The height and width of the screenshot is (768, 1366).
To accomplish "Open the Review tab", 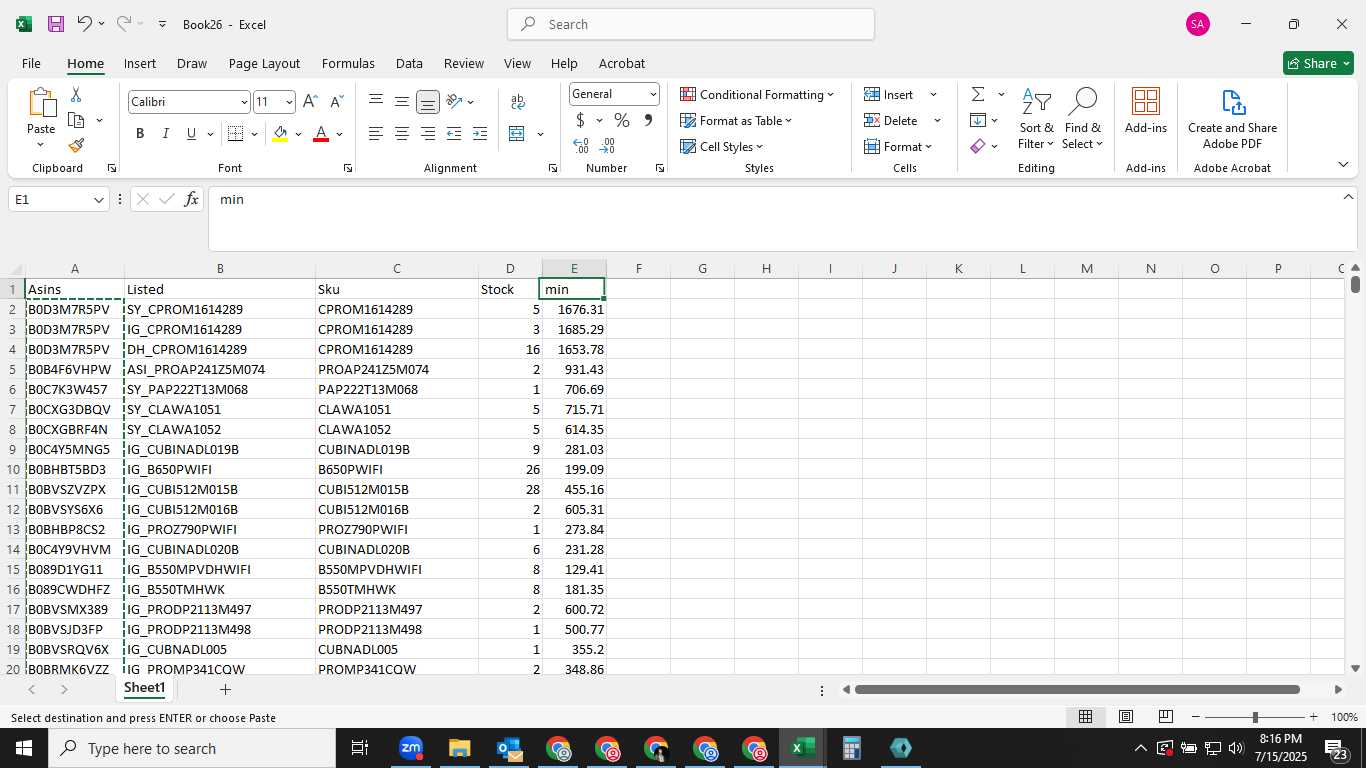I will coord(464,63).
